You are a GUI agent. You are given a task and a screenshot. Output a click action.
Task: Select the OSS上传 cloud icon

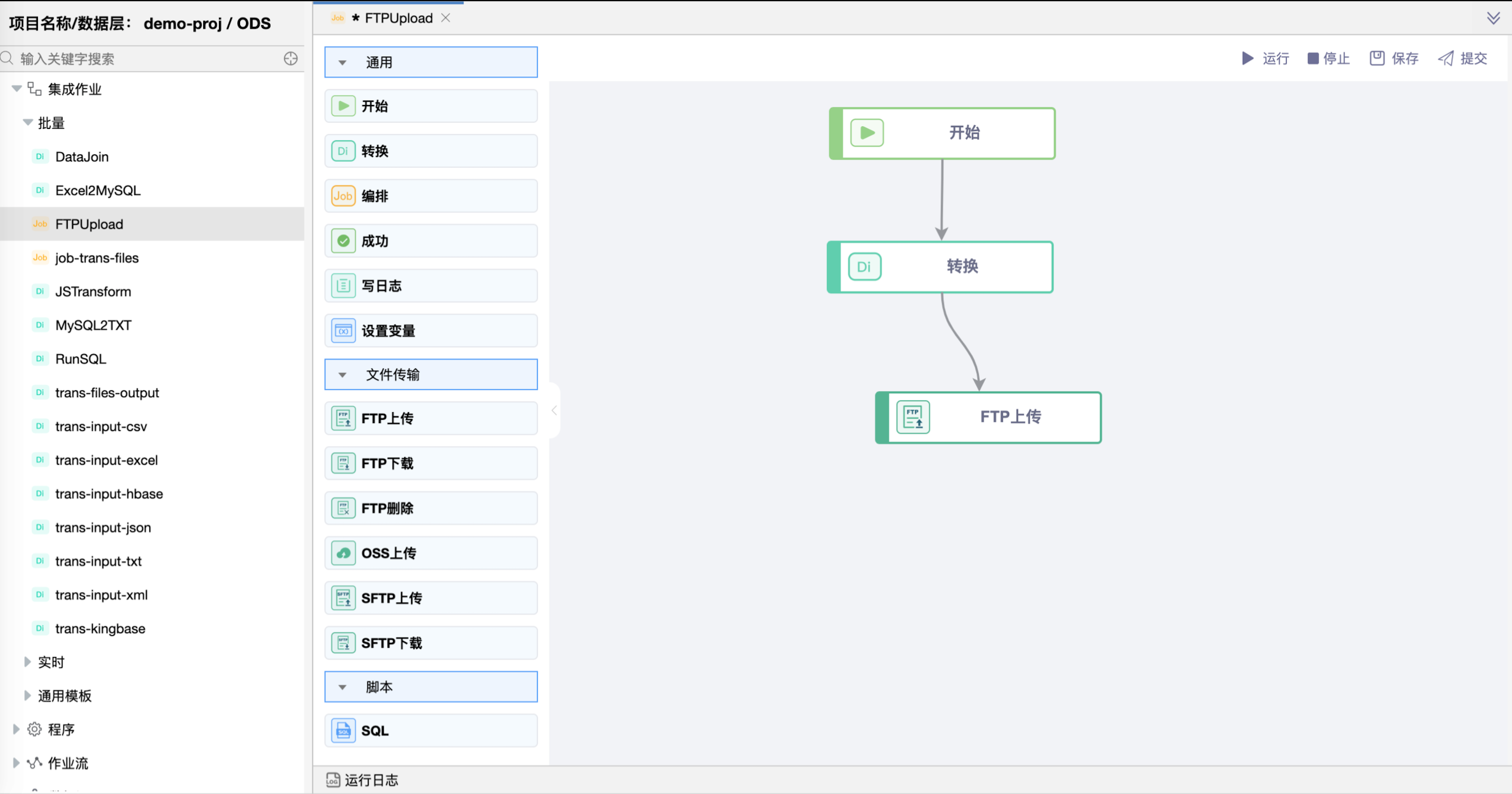343,553
